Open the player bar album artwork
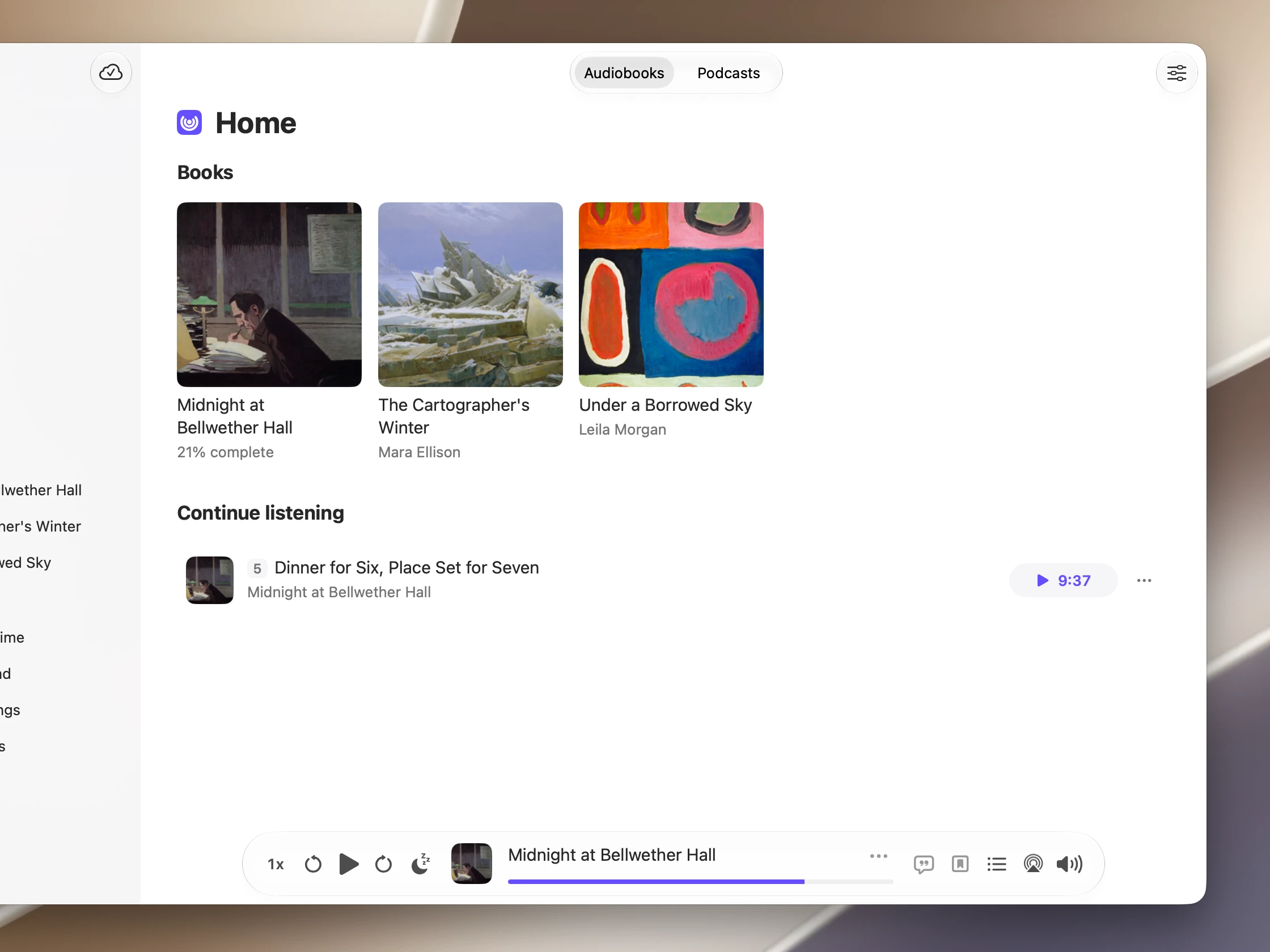Viewport: 1270px width, 952px height. pyautogui.click(x=471, y=863)
